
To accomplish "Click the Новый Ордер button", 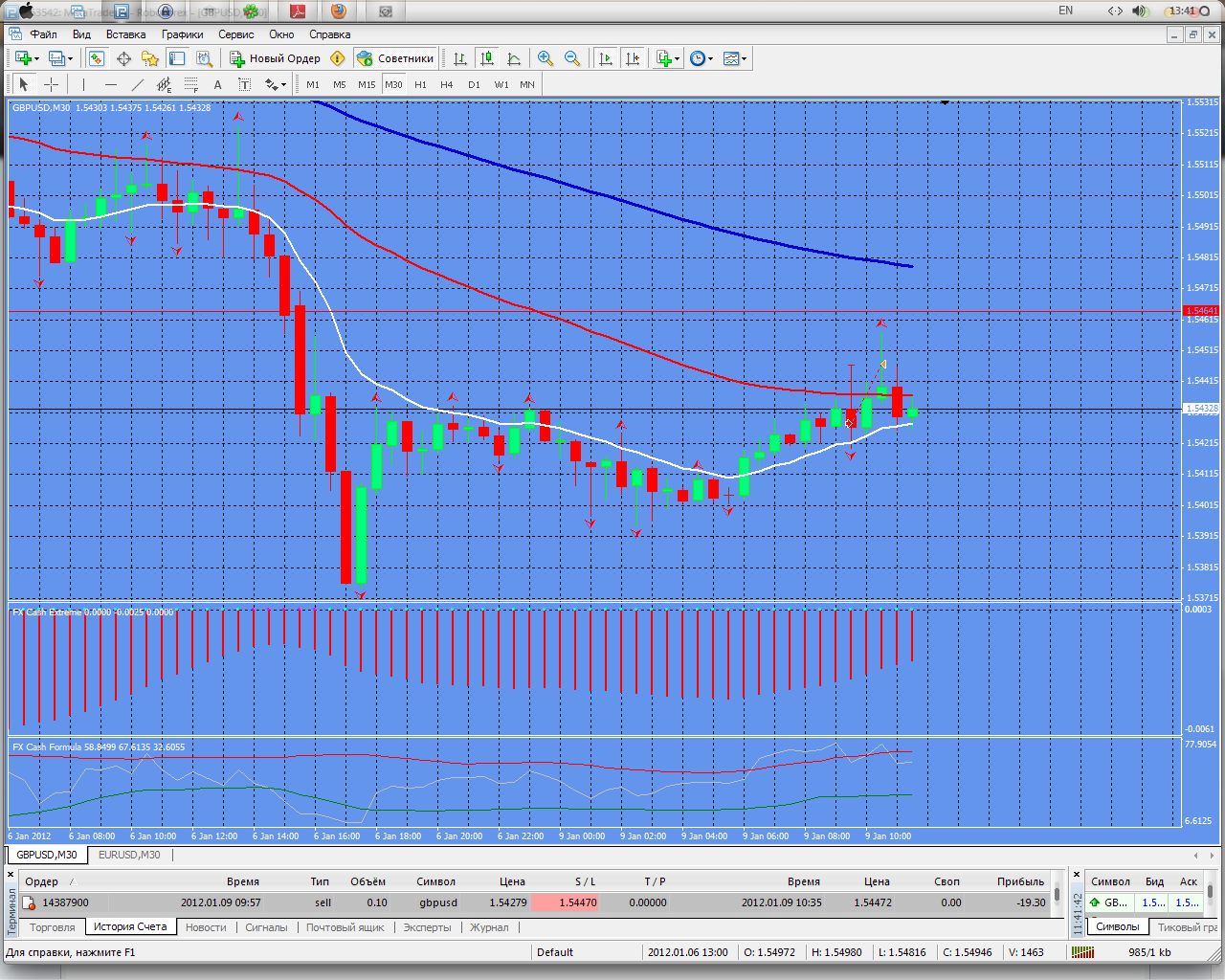I will click(275, 58).
